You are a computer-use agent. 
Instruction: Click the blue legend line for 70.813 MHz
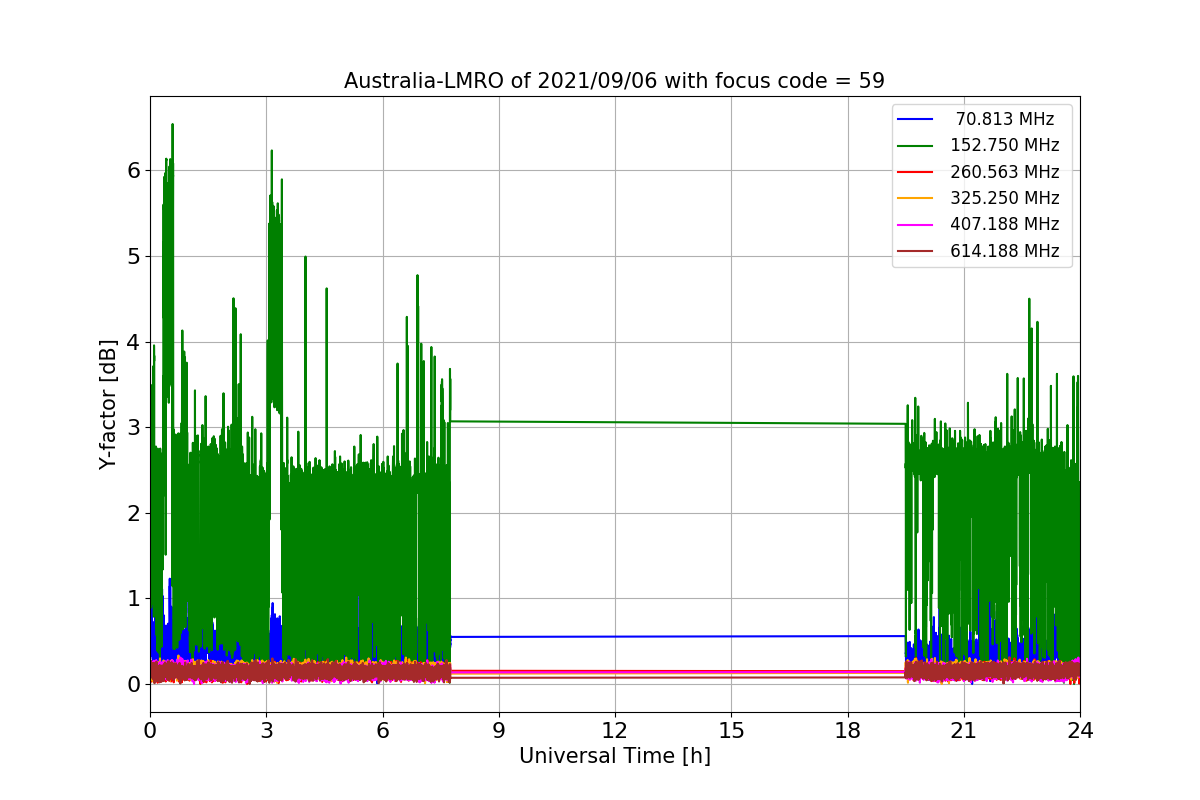click(915, 119)
